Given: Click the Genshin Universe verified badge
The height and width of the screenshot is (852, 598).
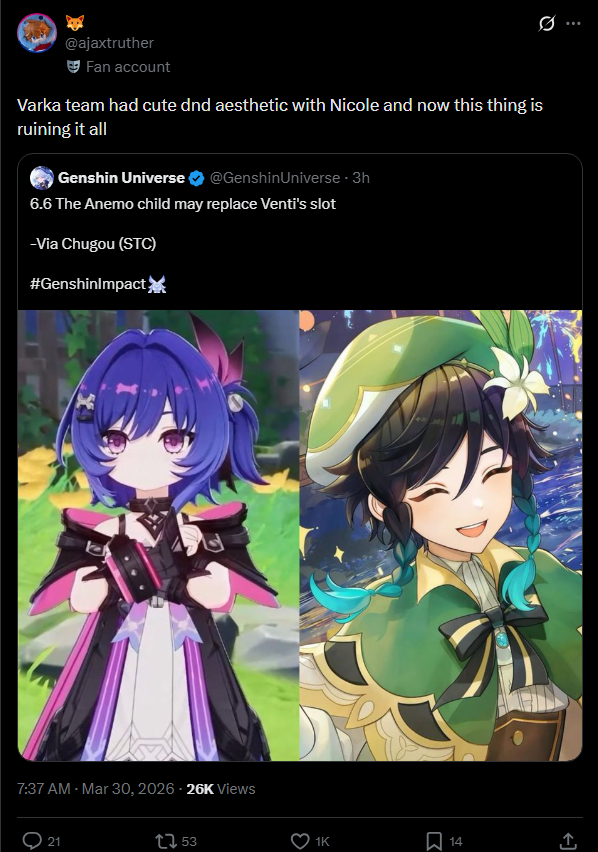Looking at the screenshot, I should coord(197,178).
